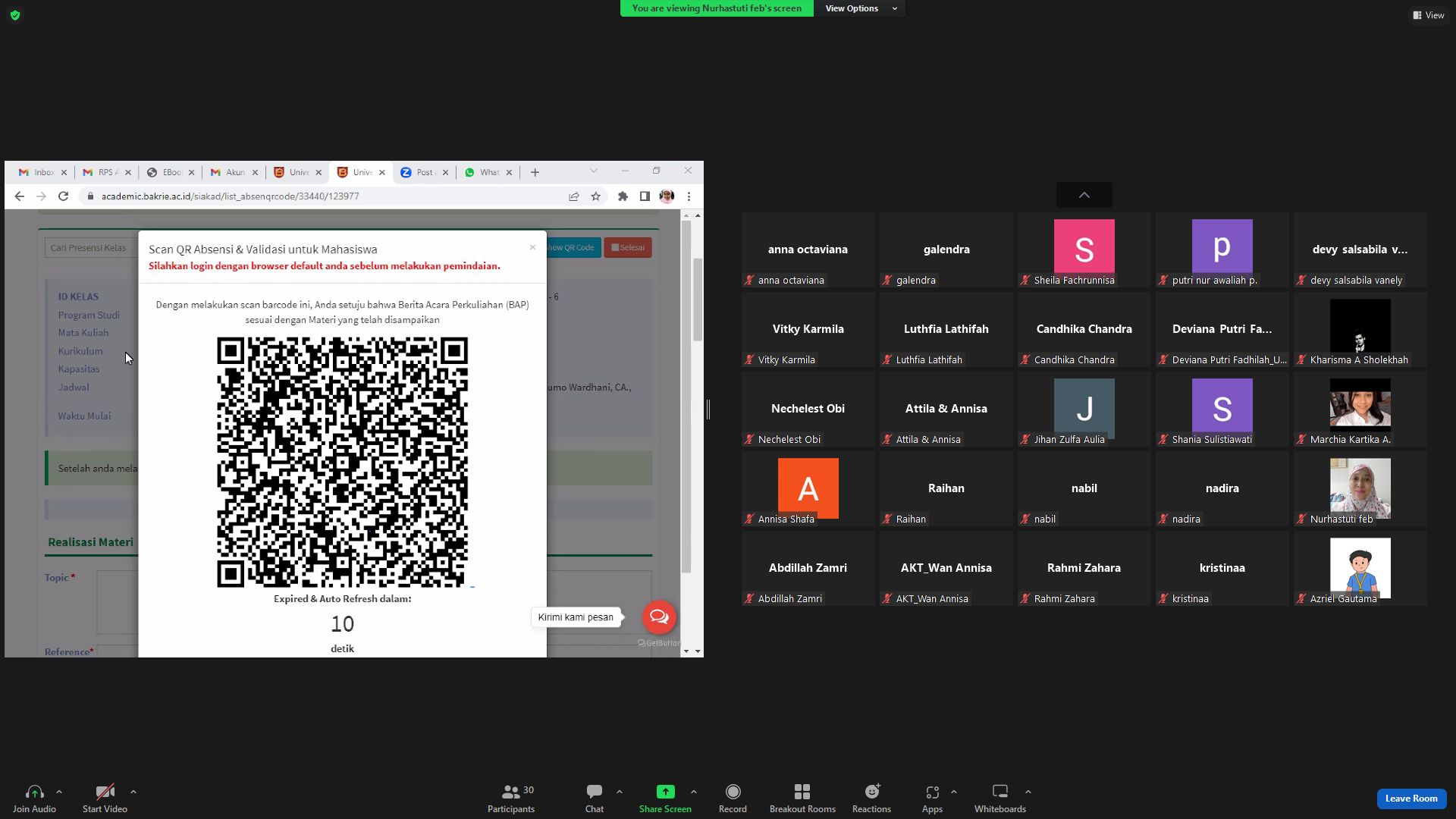The height and width of the screenshot is (819, 1456).
Task: Start recording with the Record icon
Action: (x=733, y=792)
